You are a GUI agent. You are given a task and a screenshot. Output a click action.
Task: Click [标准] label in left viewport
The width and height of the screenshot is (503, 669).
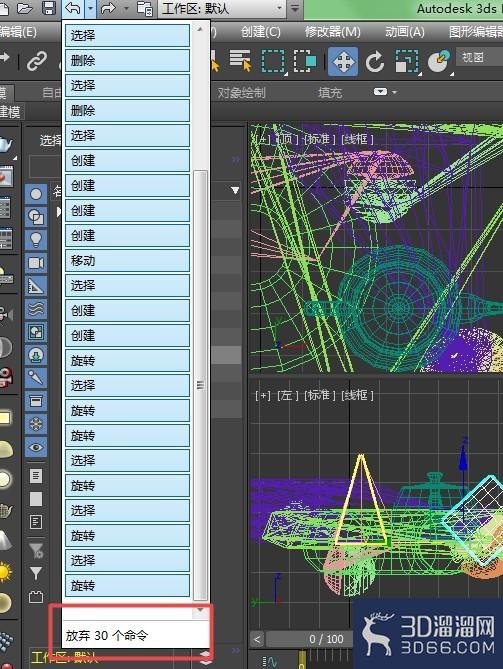pyautogui.click(x=320, y=395)
